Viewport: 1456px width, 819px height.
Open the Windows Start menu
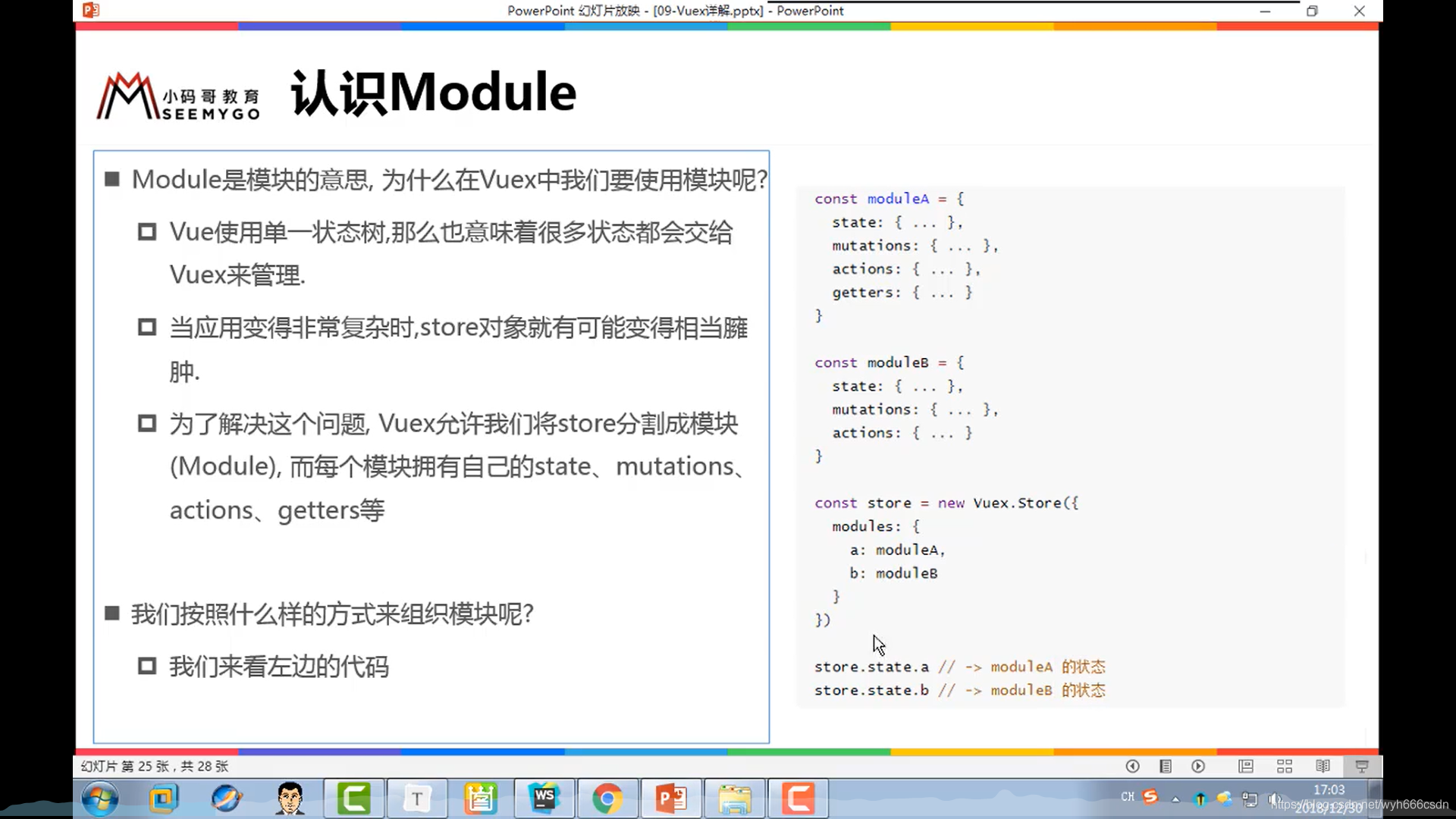point(99,799)
